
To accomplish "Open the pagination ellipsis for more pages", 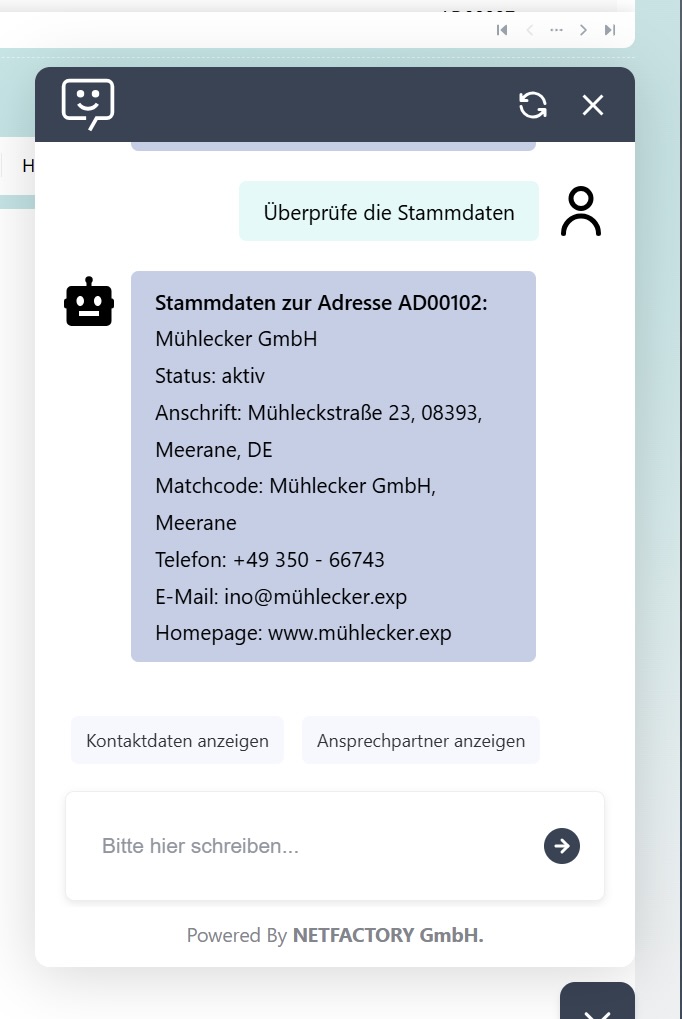I will pos(557,30).
